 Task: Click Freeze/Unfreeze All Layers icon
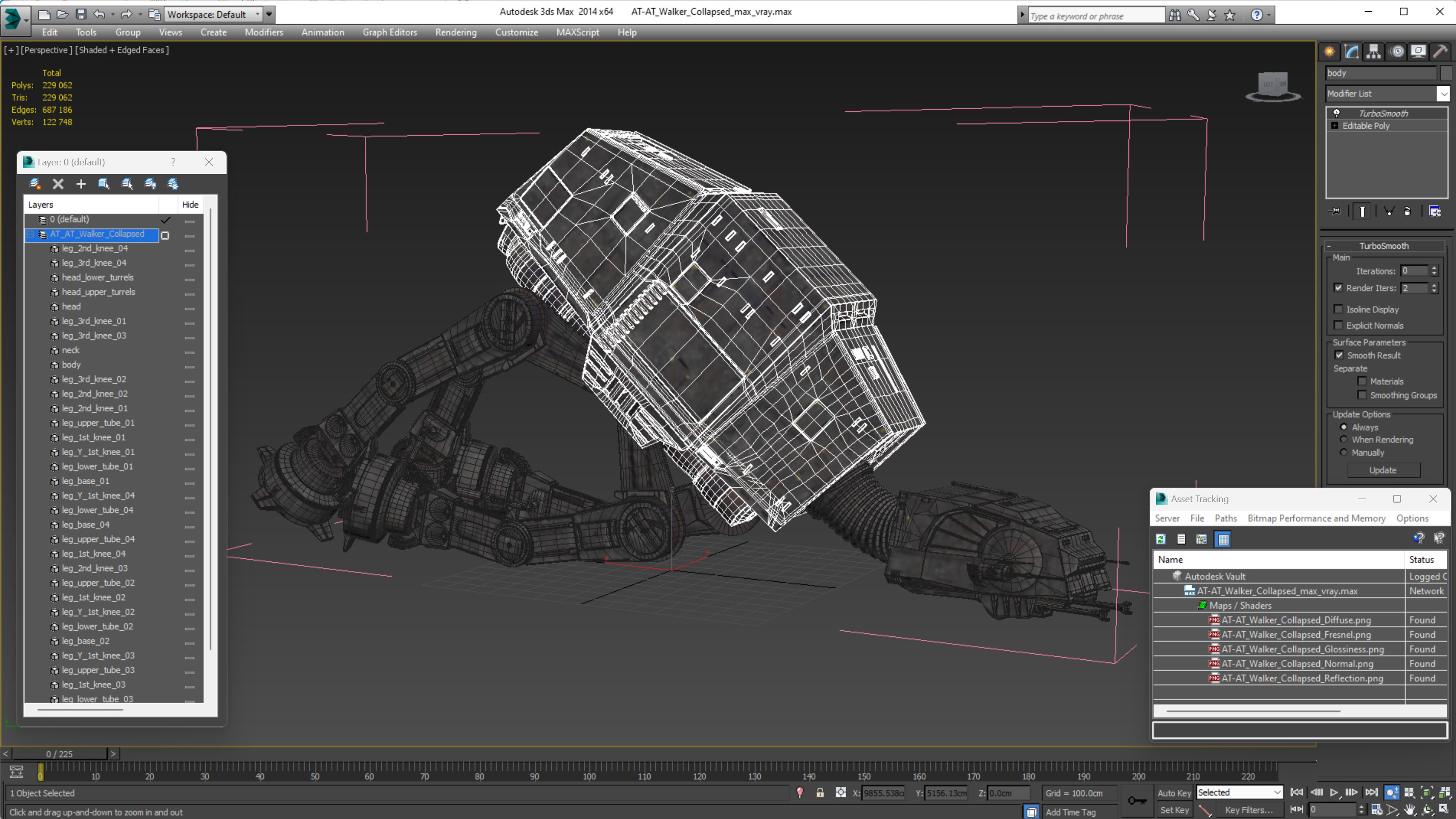pos(173,184)
